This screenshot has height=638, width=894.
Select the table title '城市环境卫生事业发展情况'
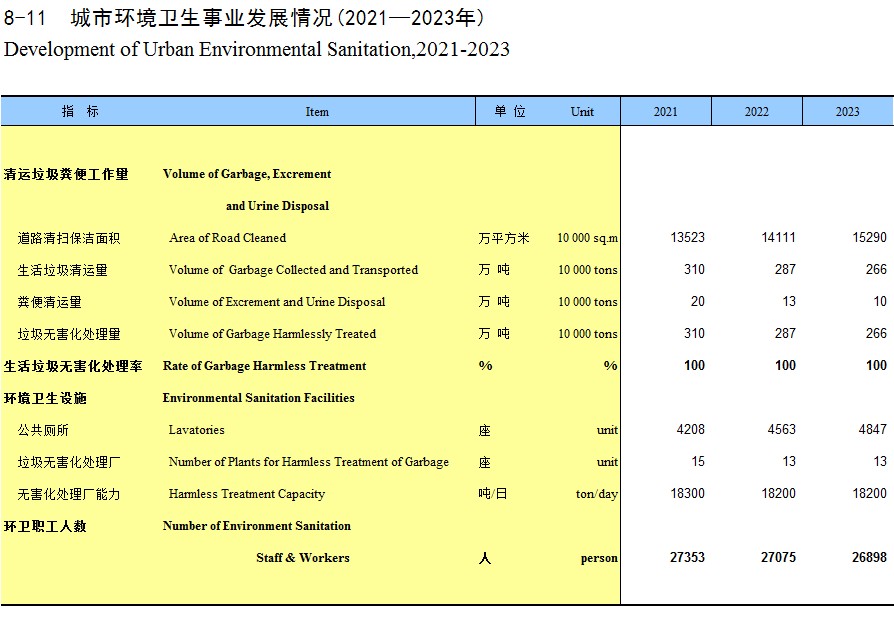click(201, 18)
